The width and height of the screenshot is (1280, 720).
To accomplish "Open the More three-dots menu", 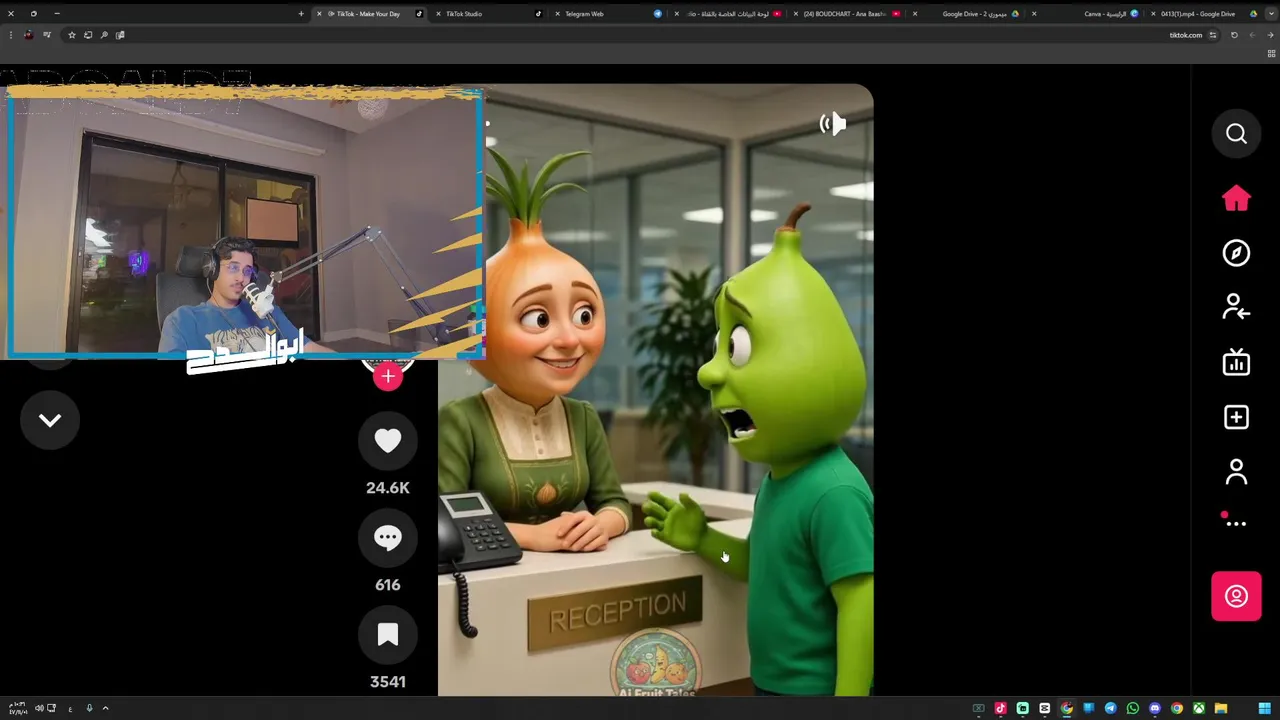I will [x=1236, y=523].
